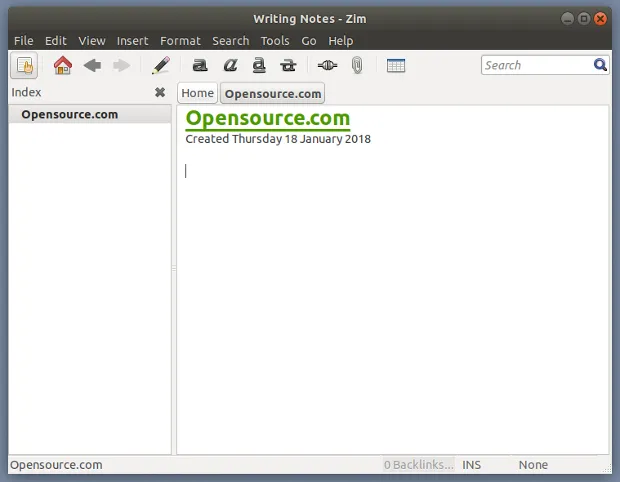Toggle the pencil edit-mode icon
The height and width of the screenshot is (482, 620).
pyautogui.click(x=160, y=66)
